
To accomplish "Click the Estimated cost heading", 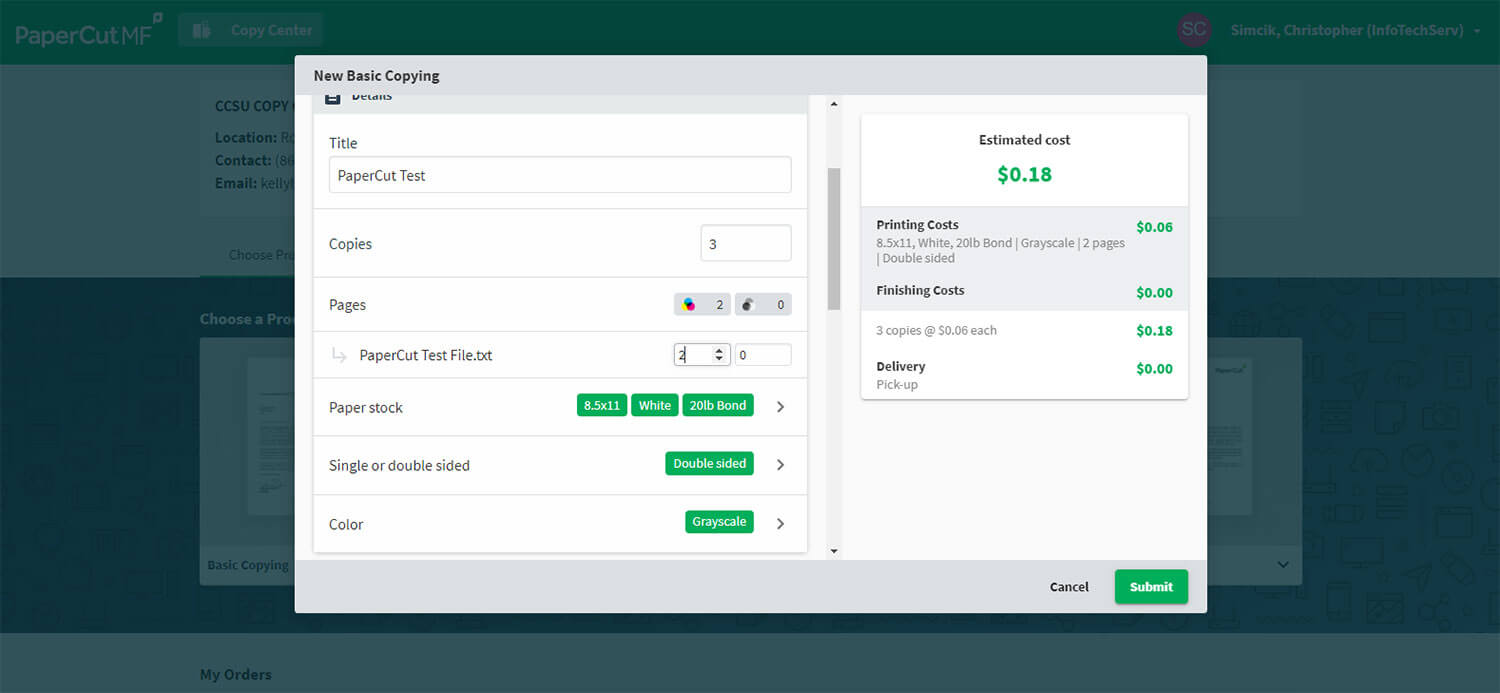I will 1024,140.
